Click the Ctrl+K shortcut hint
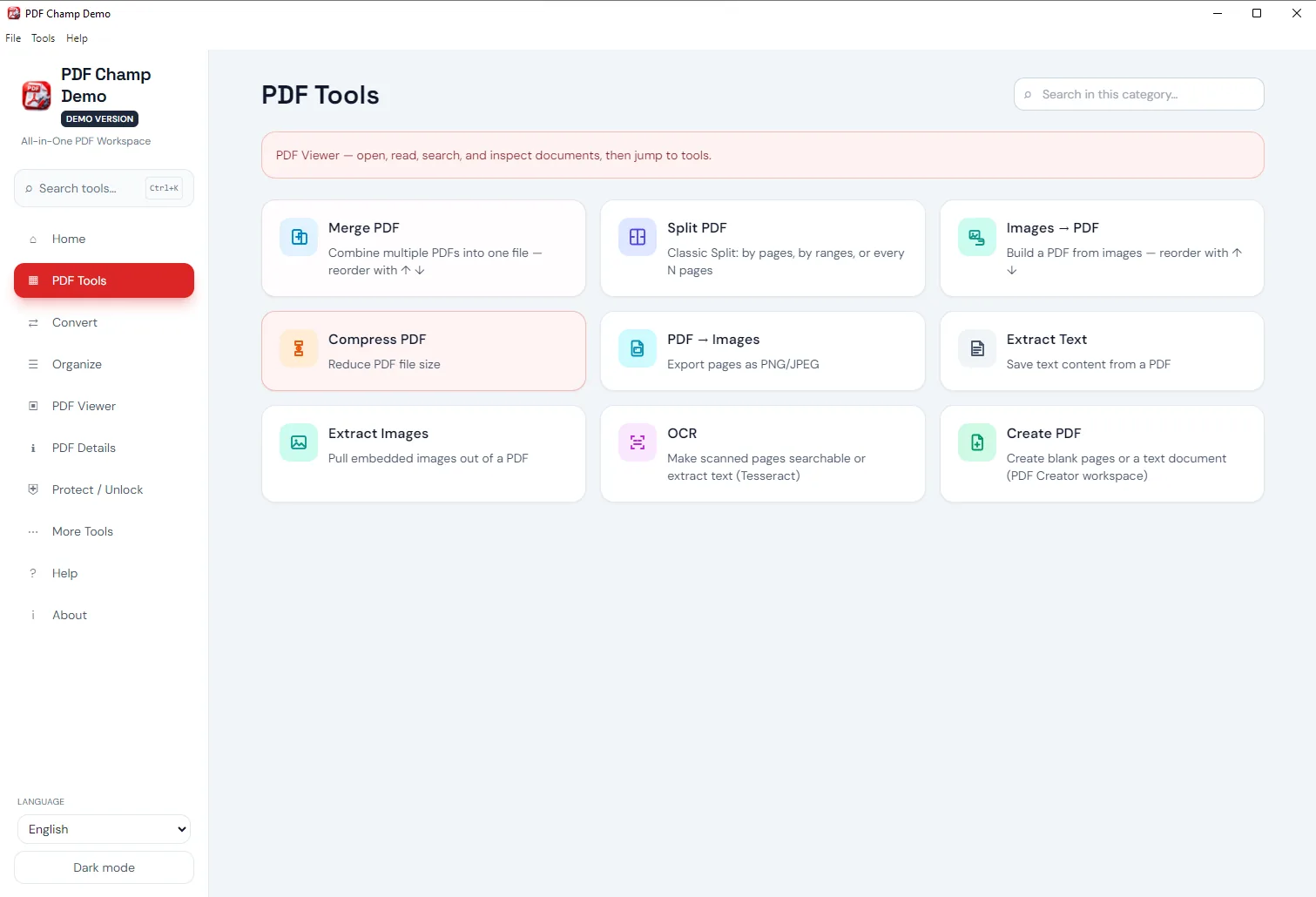This screenshot has width=1316, height=897. (164, 188)
